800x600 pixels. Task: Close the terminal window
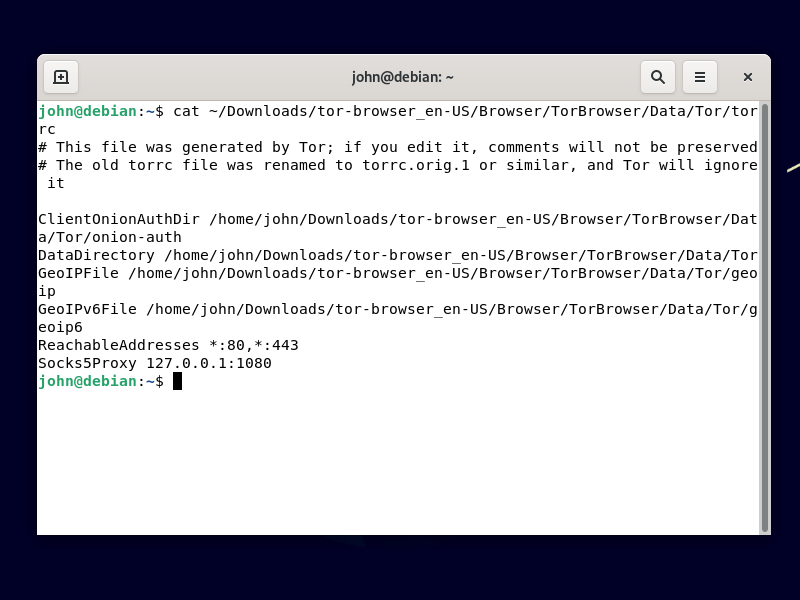tap(747, 76)
